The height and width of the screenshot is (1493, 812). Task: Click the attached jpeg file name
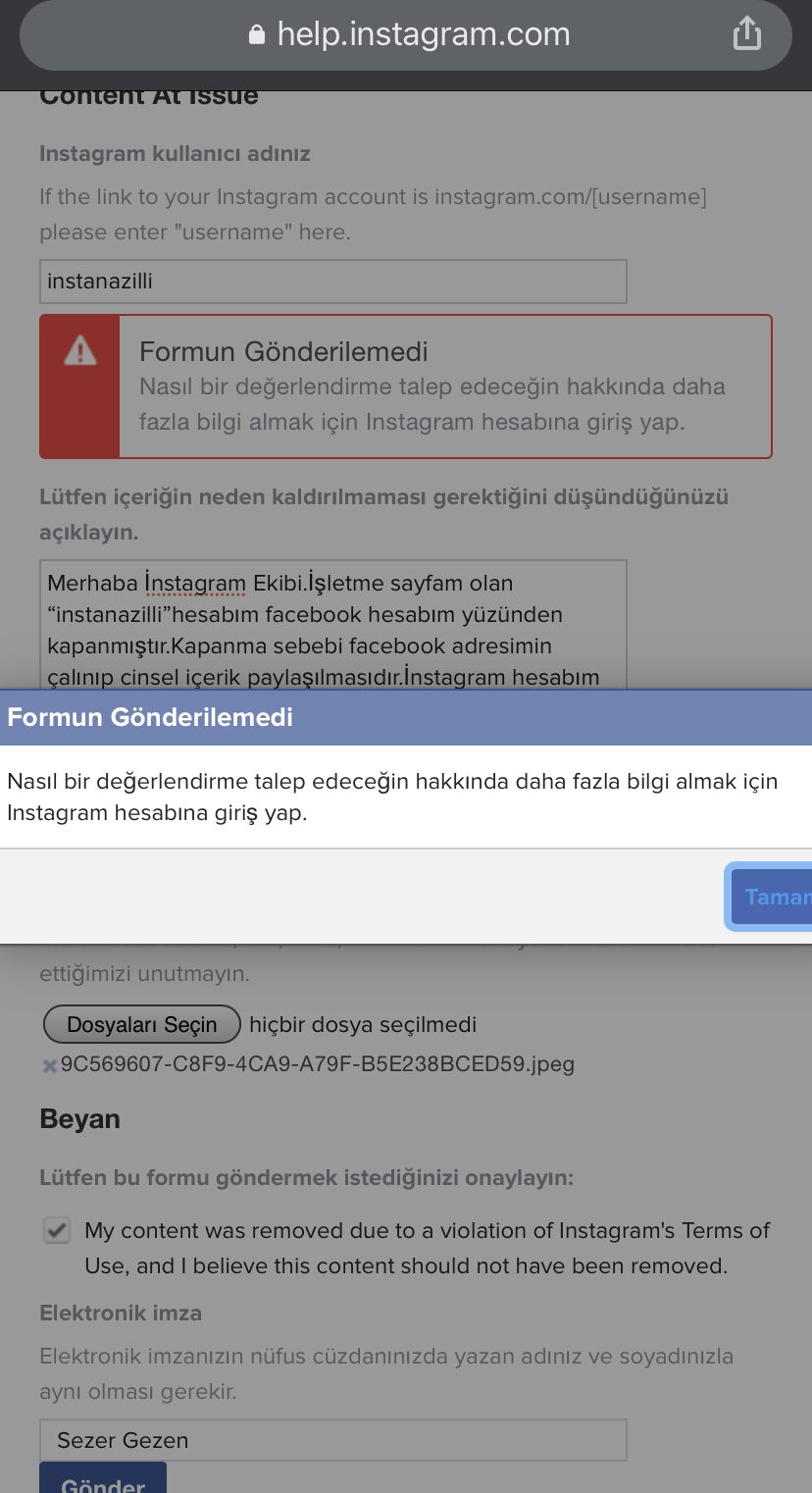point(318,1063)
